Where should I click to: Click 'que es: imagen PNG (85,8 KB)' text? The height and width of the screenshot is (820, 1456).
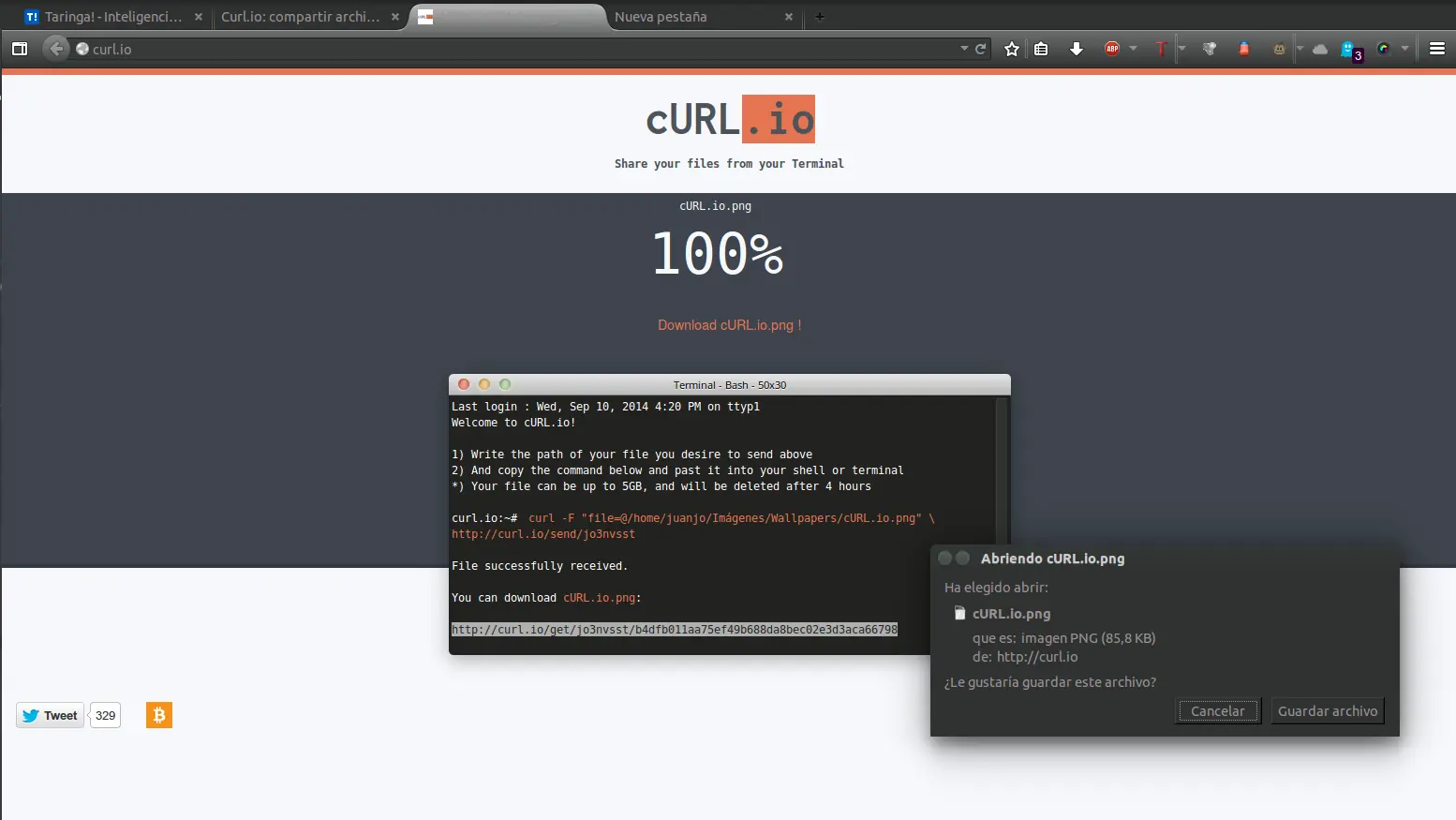click(x=1064, y=638)
